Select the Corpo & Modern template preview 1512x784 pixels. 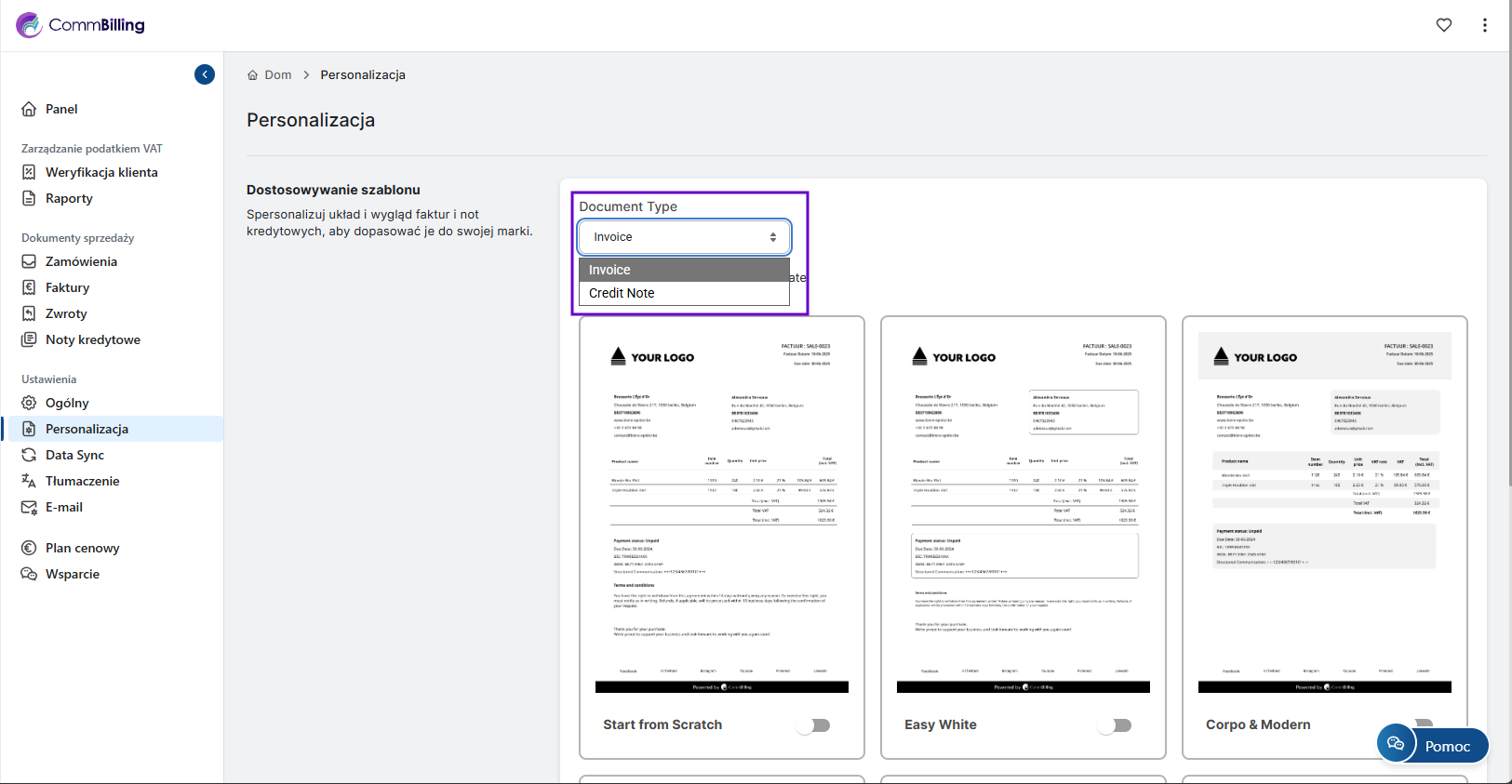[1324, 512]
